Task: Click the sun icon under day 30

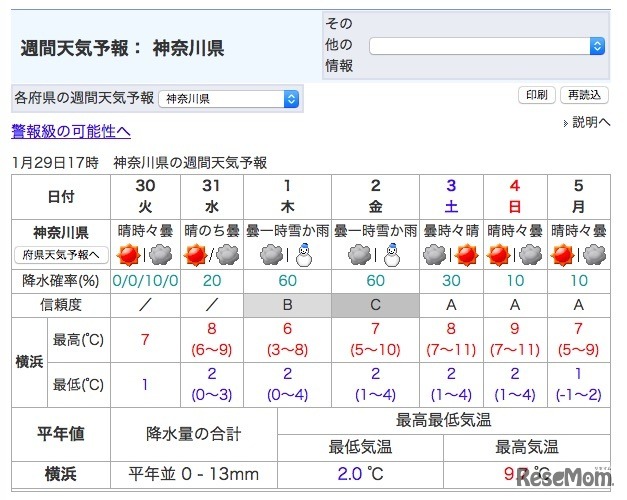Action: coord(128,255)
